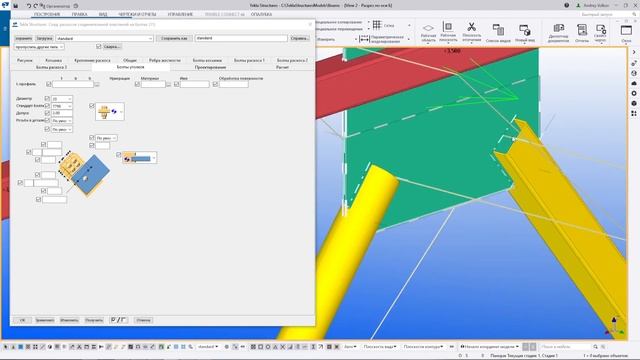This screenshot has width=640, height=360.
Task: Toggle checkbox beside bolt assembly picture
Action: [91, 106]
